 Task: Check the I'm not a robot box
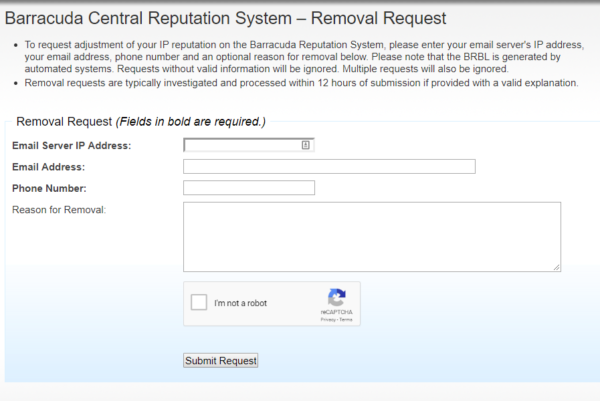199,302
